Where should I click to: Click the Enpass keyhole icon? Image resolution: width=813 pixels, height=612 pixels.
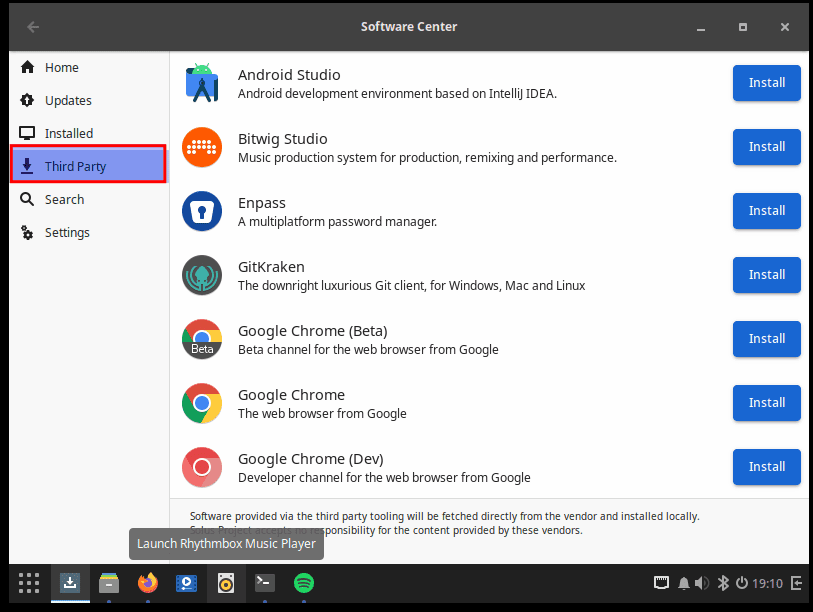pos(202,211)
